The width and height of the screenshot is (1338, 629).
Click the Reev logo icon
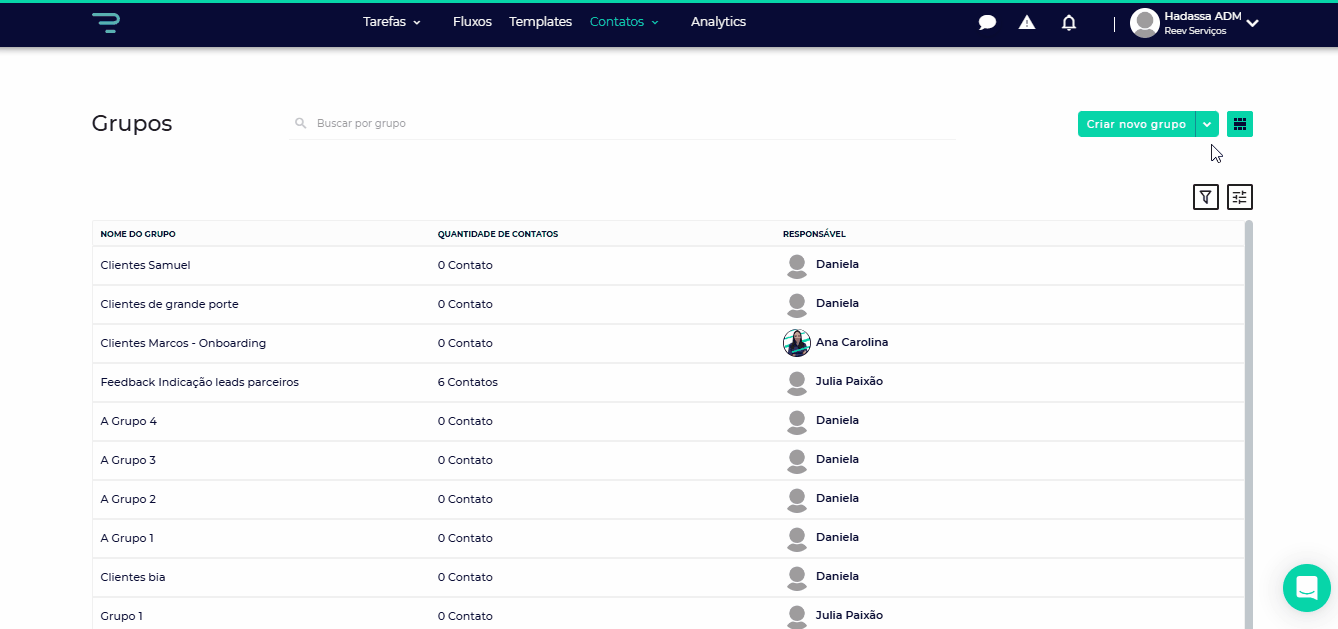105,22
